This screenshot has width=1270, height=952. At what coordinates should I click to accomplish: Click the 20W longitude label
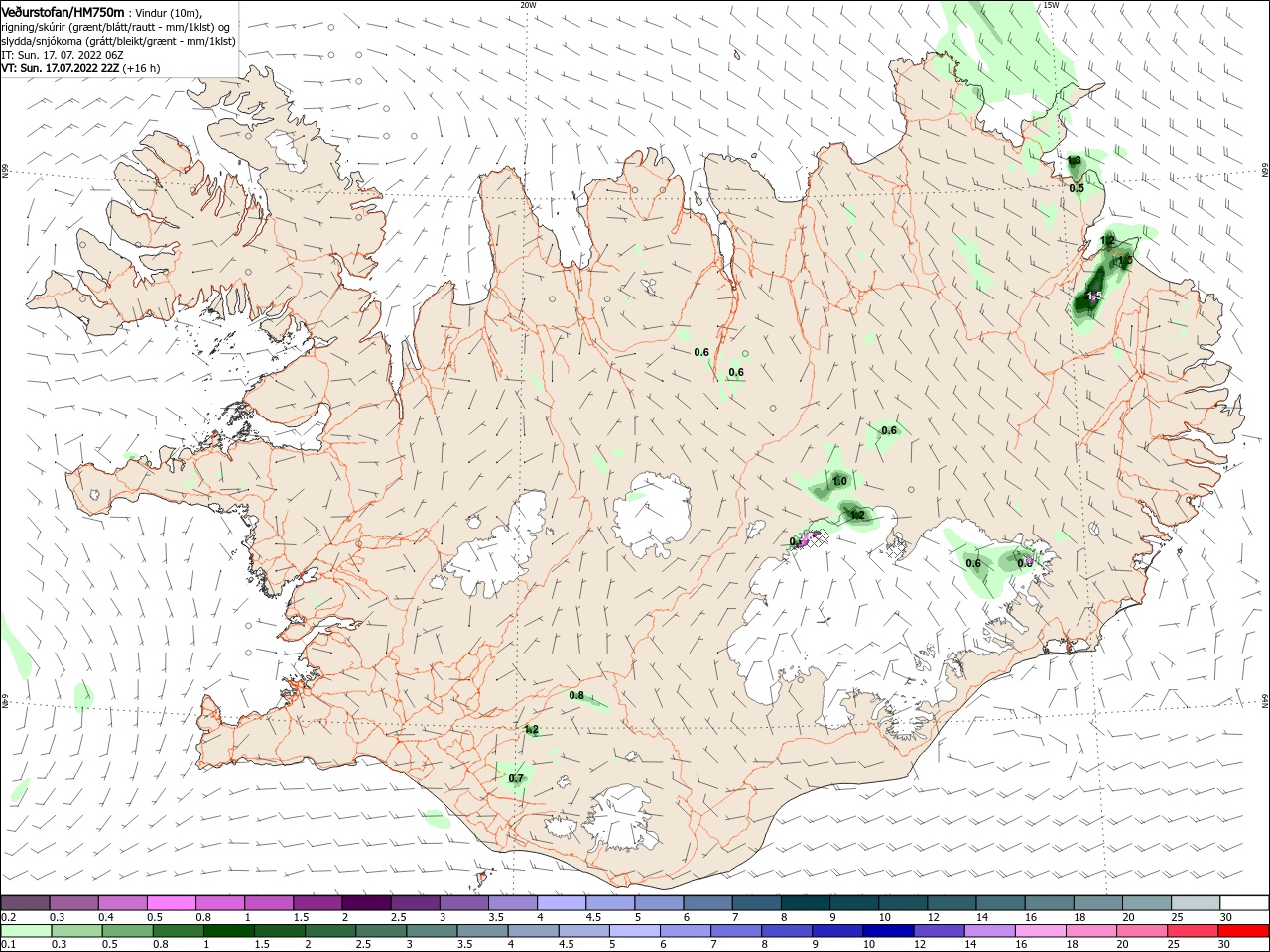pyautogui.click(x=528, y=5)
